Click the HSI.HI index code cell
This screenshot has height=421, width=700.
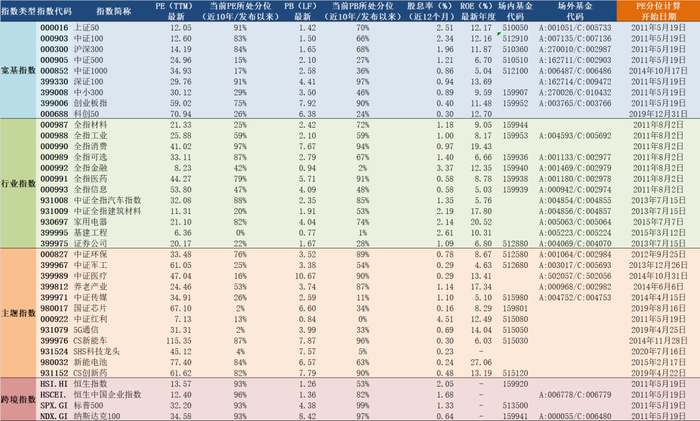tap(54, 384)
